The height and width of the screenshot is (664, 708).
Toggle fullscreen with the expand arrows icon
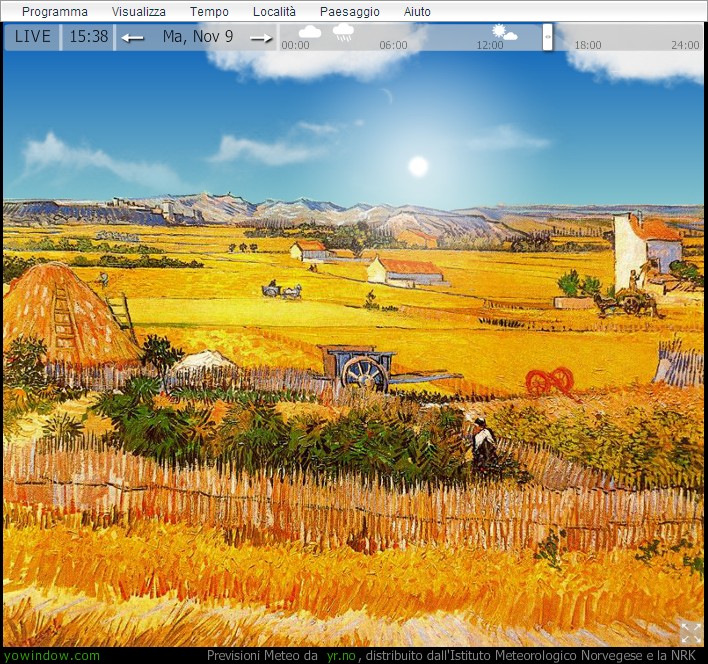691,633
